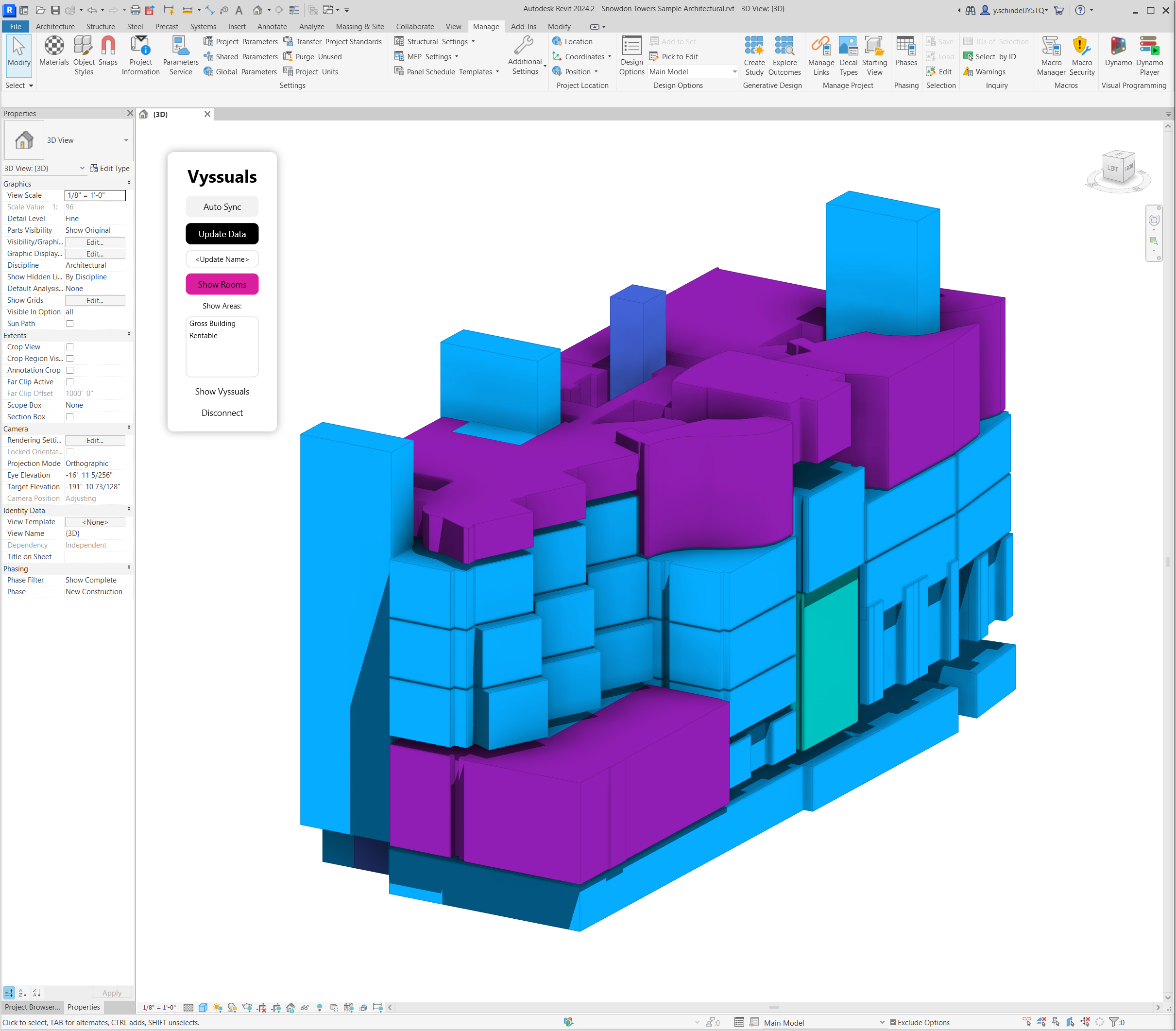Open the Design Options dialog
This screenshot has width=1176, height=1031.
pos(631,56)
